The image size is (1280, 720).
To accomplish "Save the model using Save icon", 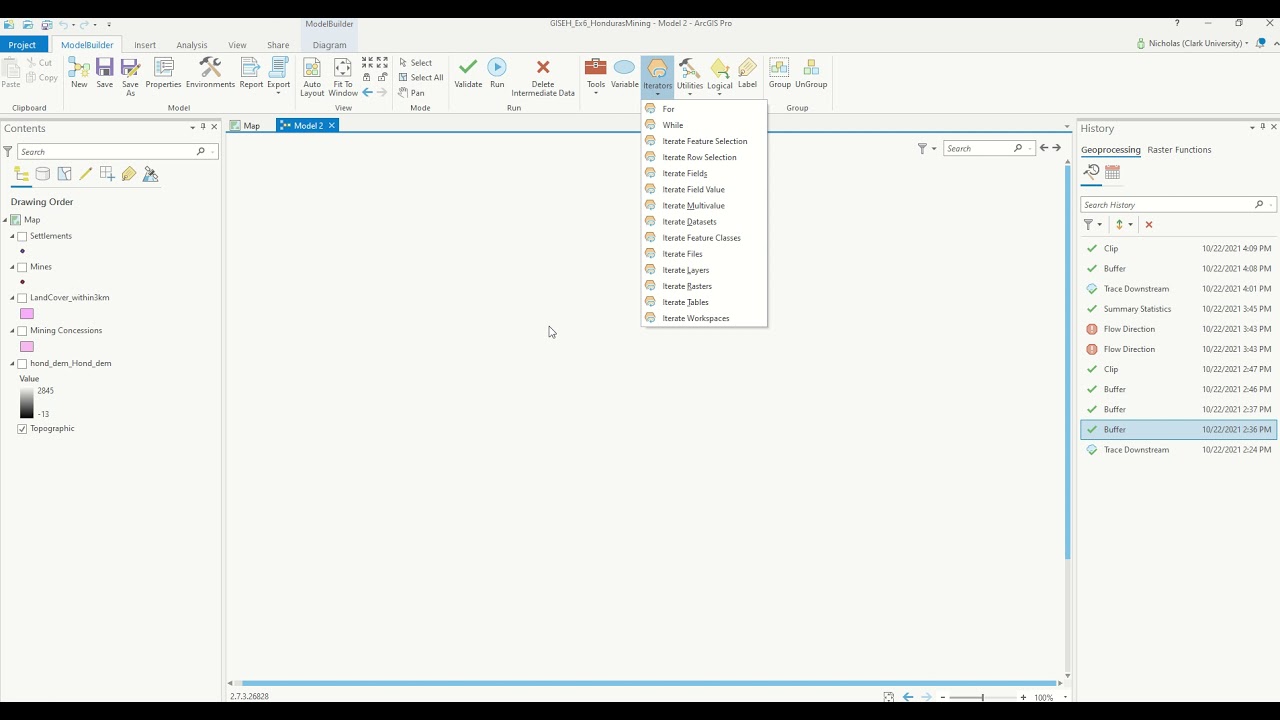I will click(x=105, y=73).
